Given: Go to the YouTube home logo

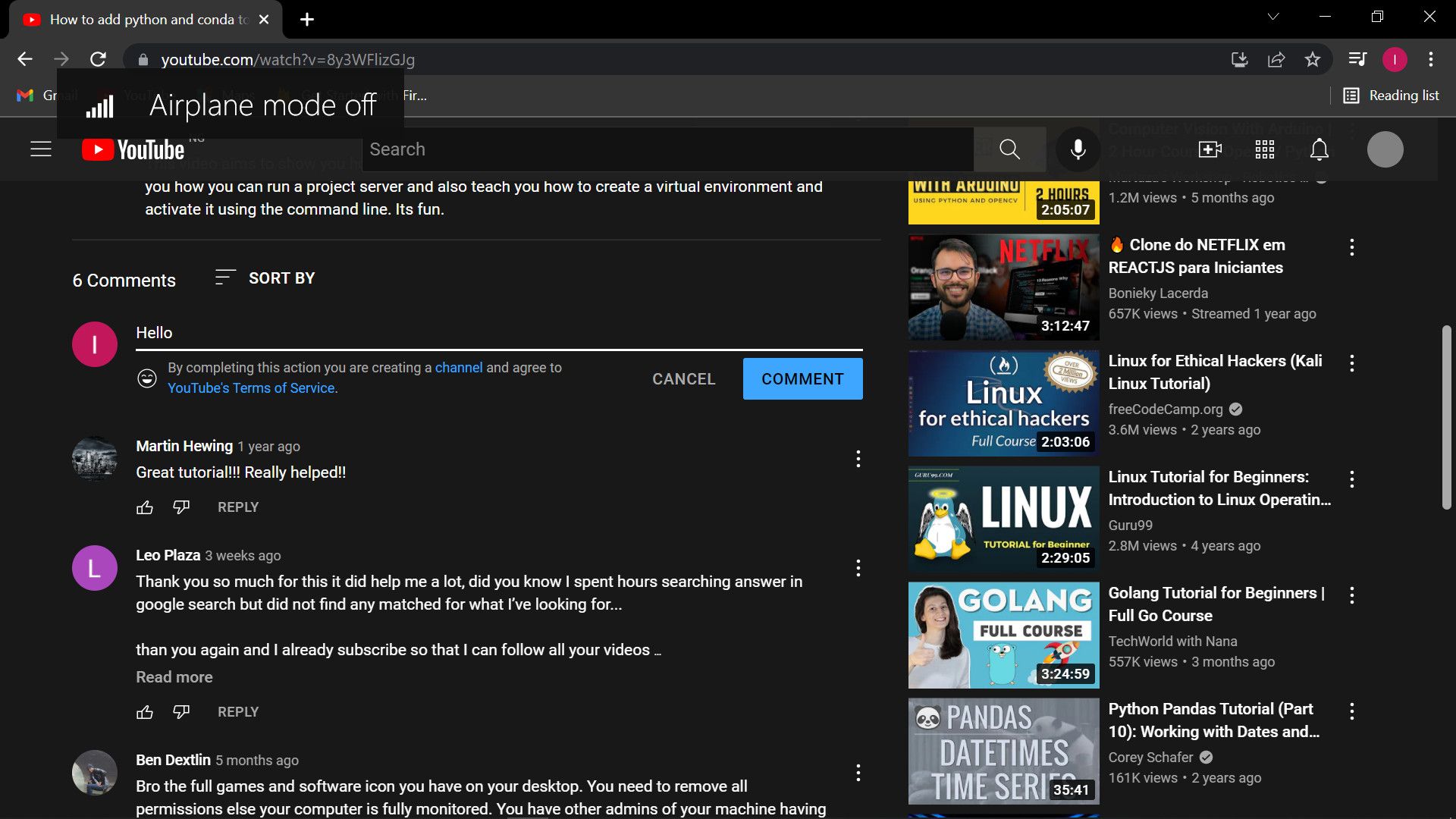Looking at the screenshot, I should (x=133, y=149).
